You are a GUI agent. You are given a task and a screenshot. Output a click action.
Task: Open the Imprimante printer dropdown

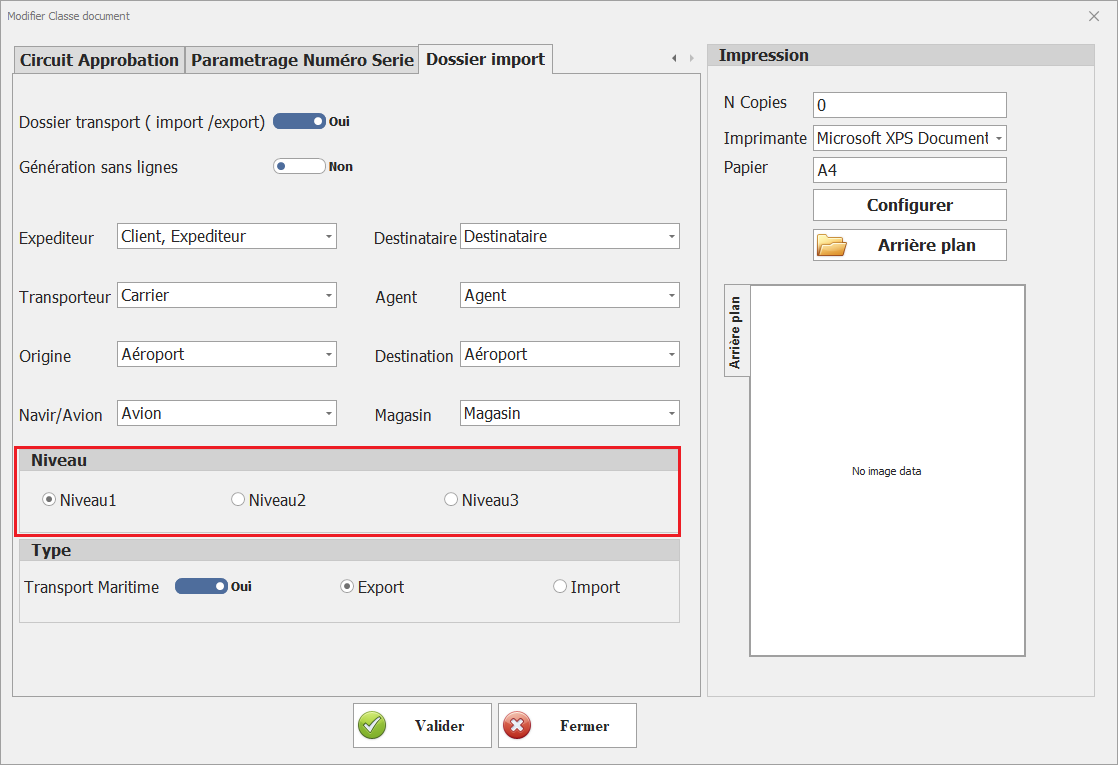999,139
